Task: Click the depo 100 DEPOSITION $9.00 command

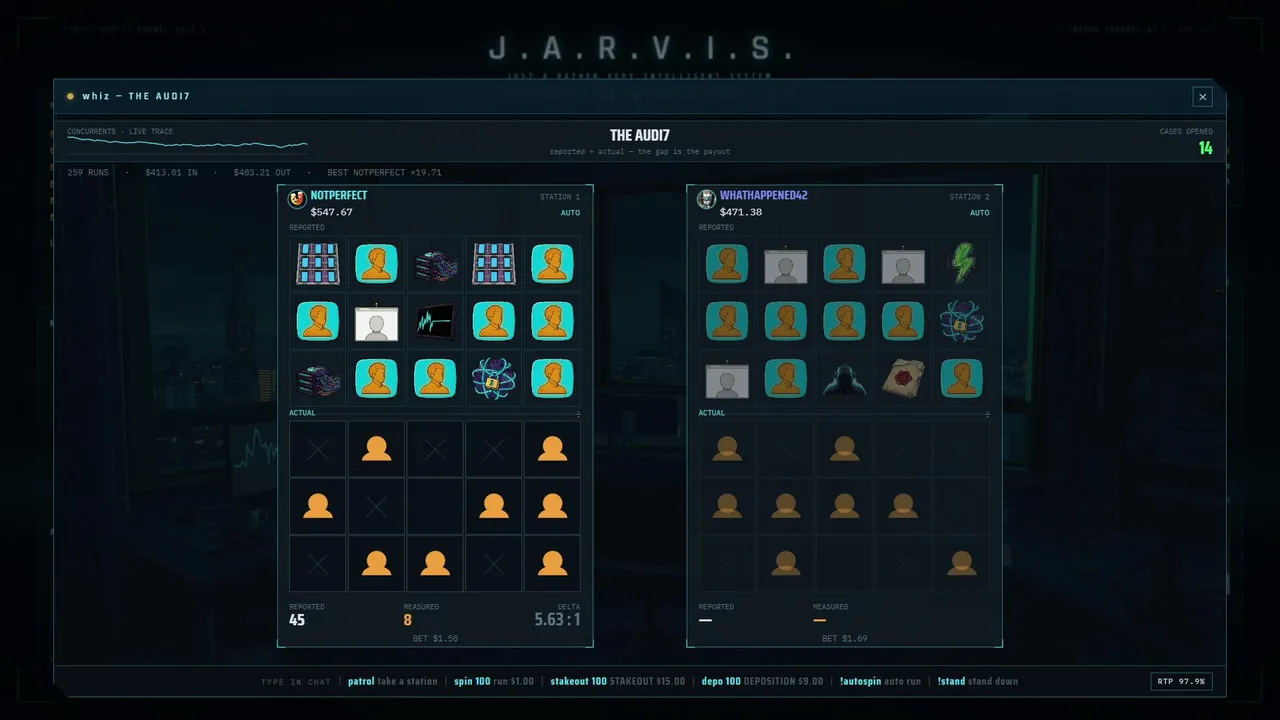Action: tap(762, 682)
